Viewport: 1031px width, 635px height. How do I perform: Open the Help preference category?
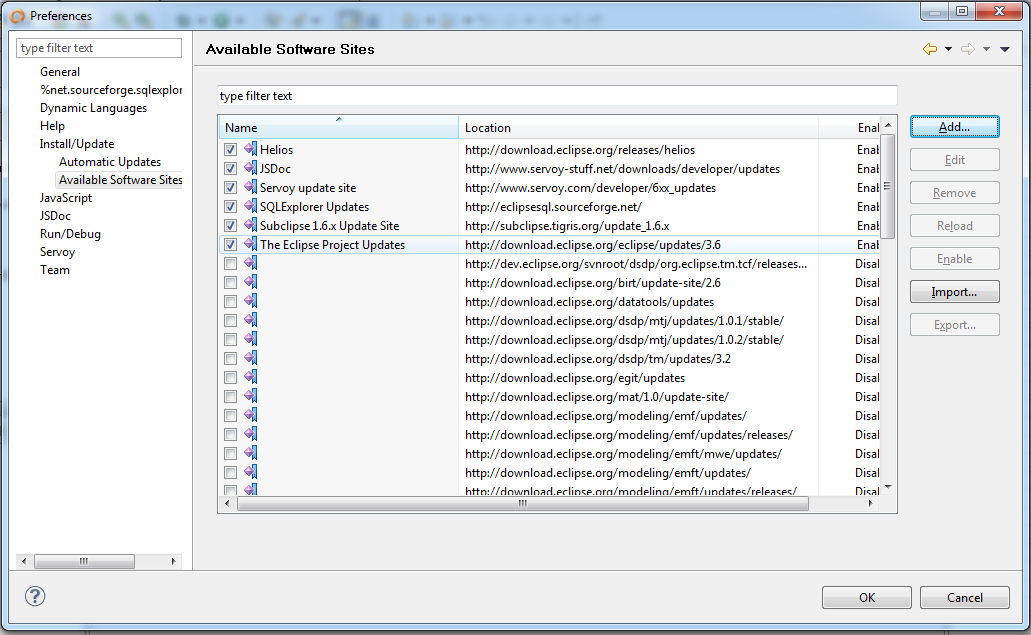tap(52, 126)
